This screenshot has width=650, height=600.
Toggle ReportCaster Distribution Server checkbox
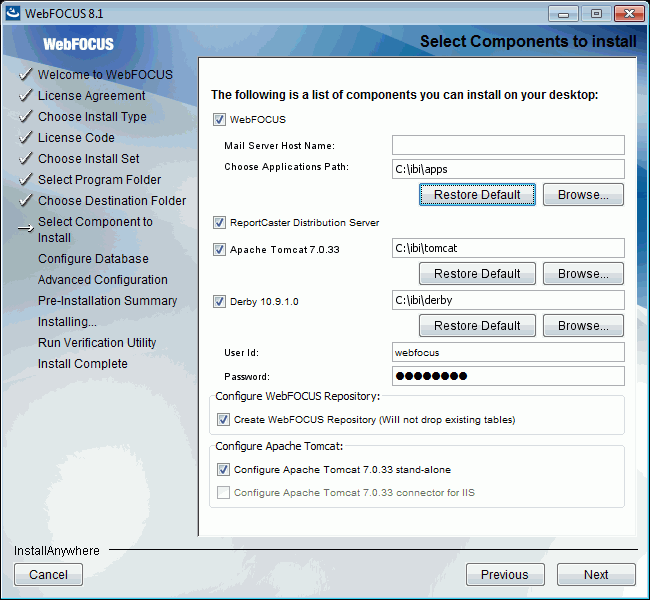tap(219, 223)
